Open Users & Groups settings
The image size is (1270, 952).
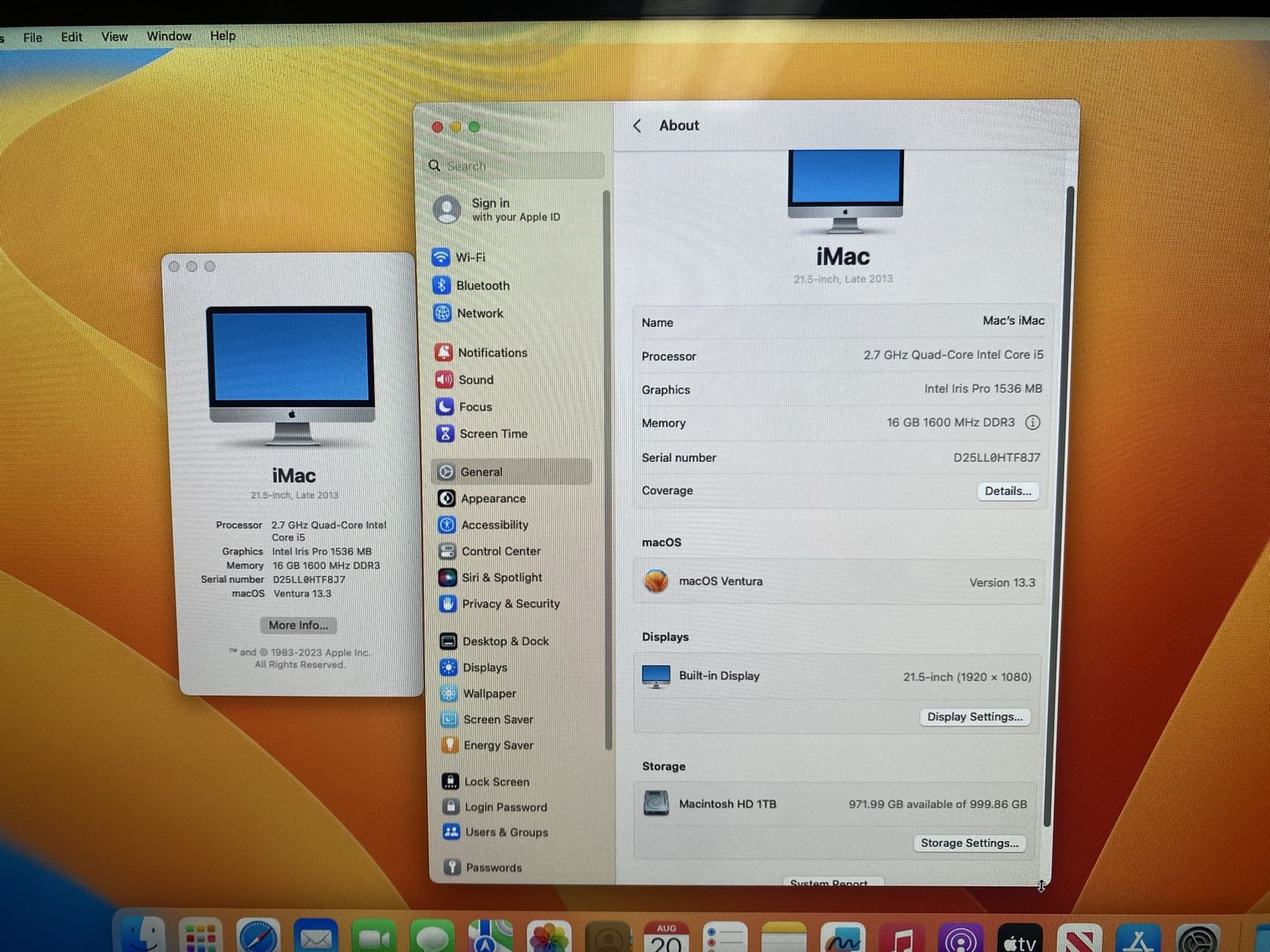coord(496,832)
